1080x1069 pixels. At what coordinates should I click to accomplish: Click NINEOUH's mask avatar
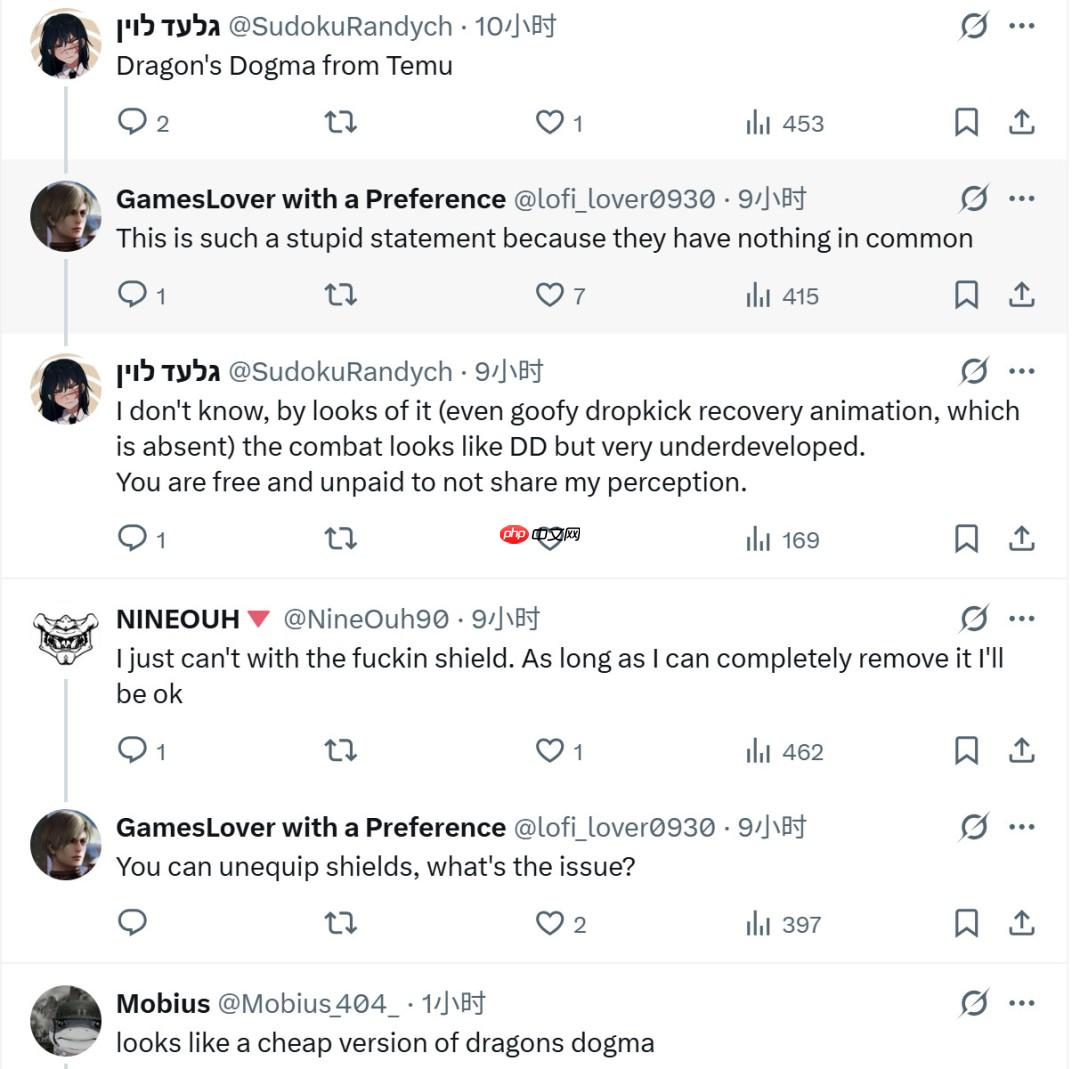(x=66, y=637)
